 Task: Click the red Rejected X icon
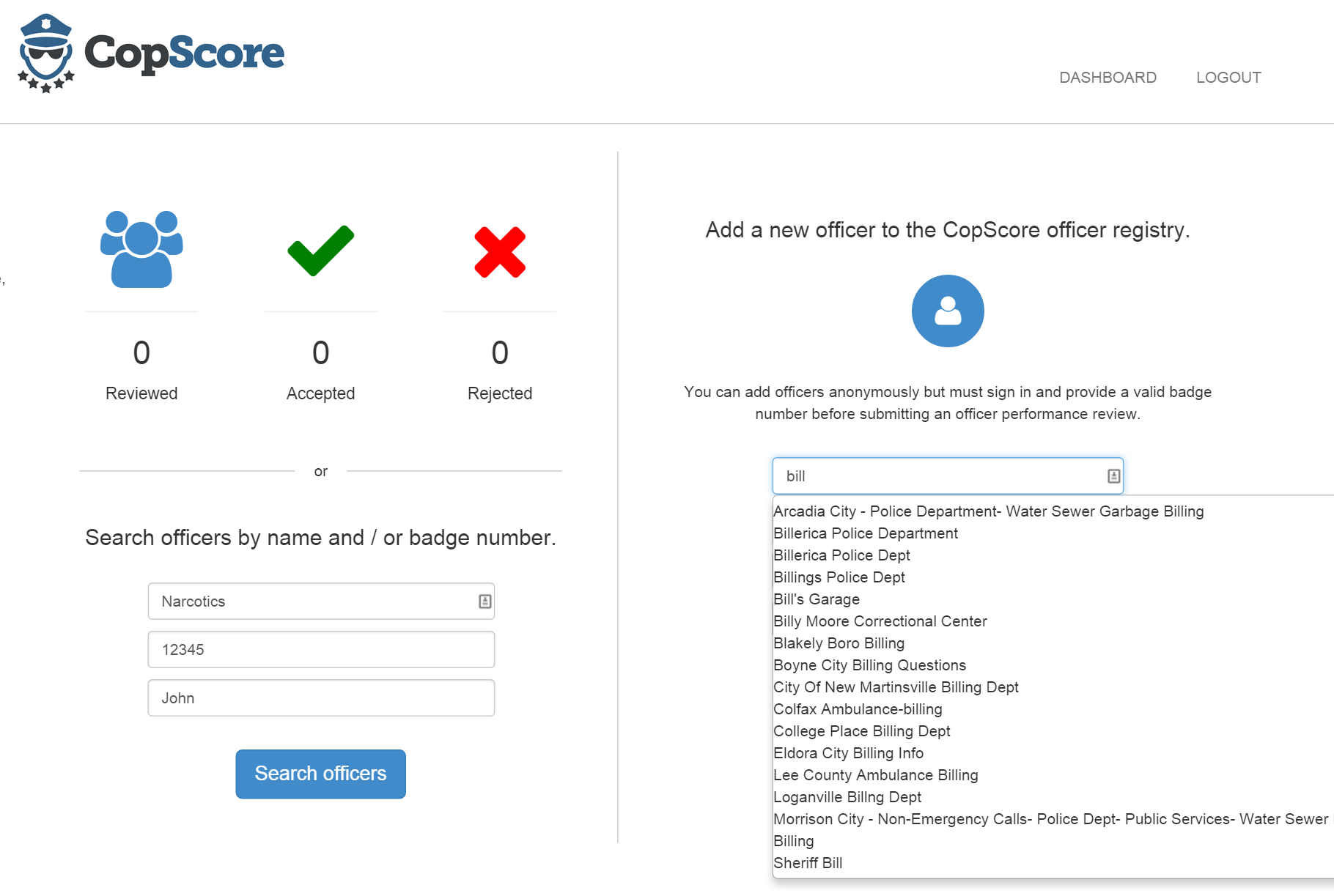500,252
